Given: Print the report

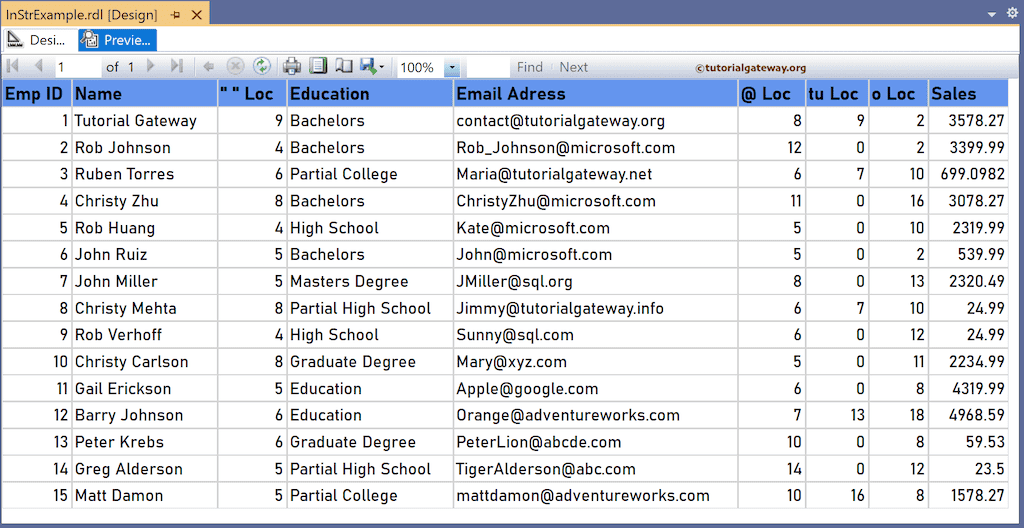Looking at the screenshot, I should [292, 66].
